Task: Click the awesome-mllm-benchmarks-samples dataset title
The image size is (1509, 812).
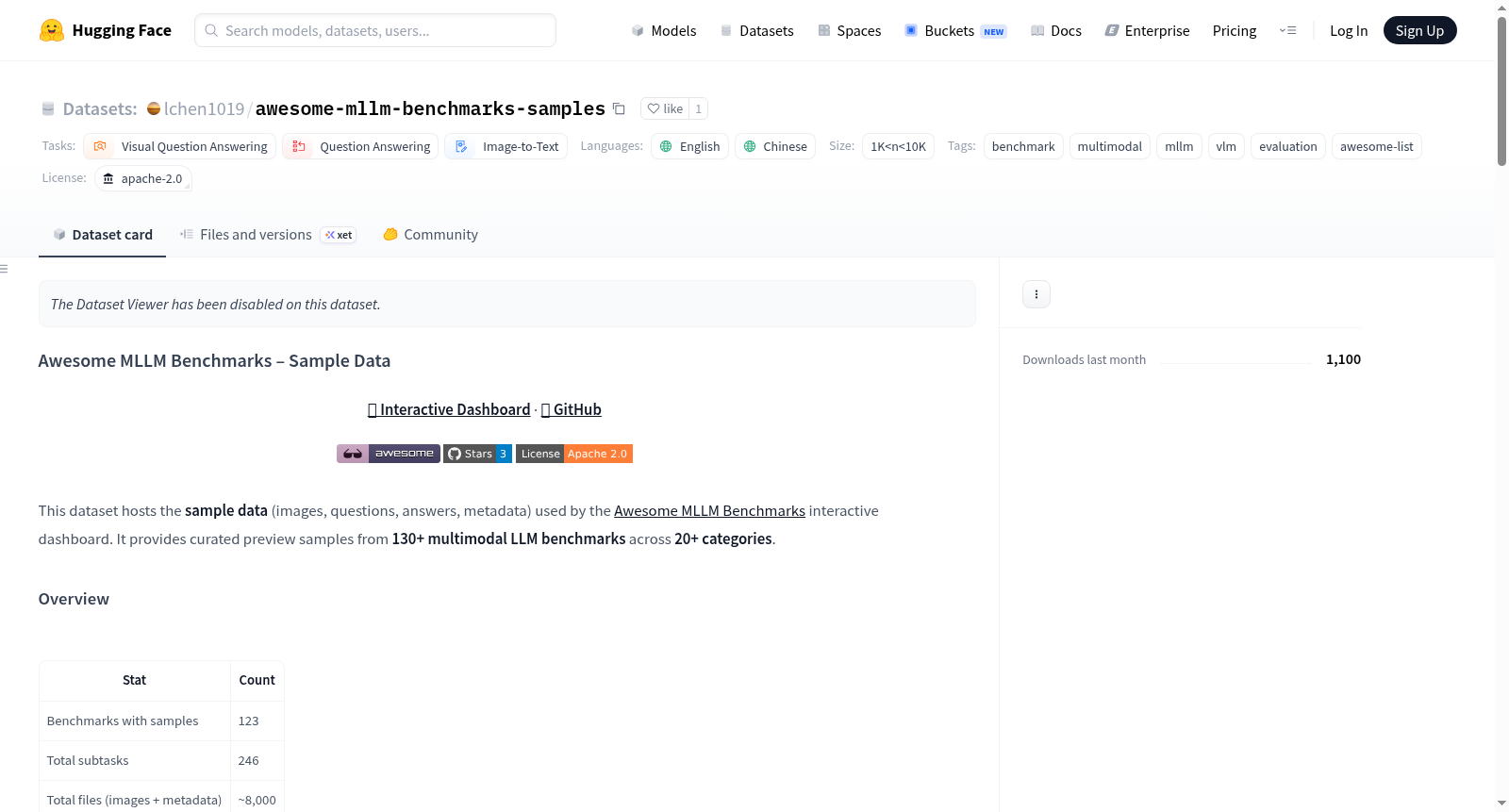Action: pyautogui.click(x=430, y=108)
